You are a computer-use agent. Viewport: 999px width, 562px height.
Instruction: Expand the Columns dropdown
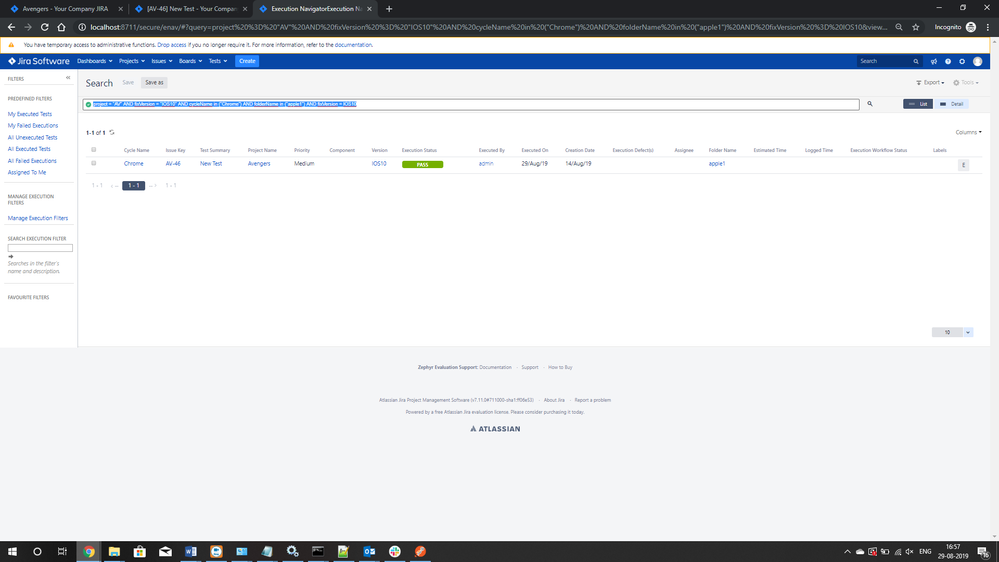tap(968, 132)
